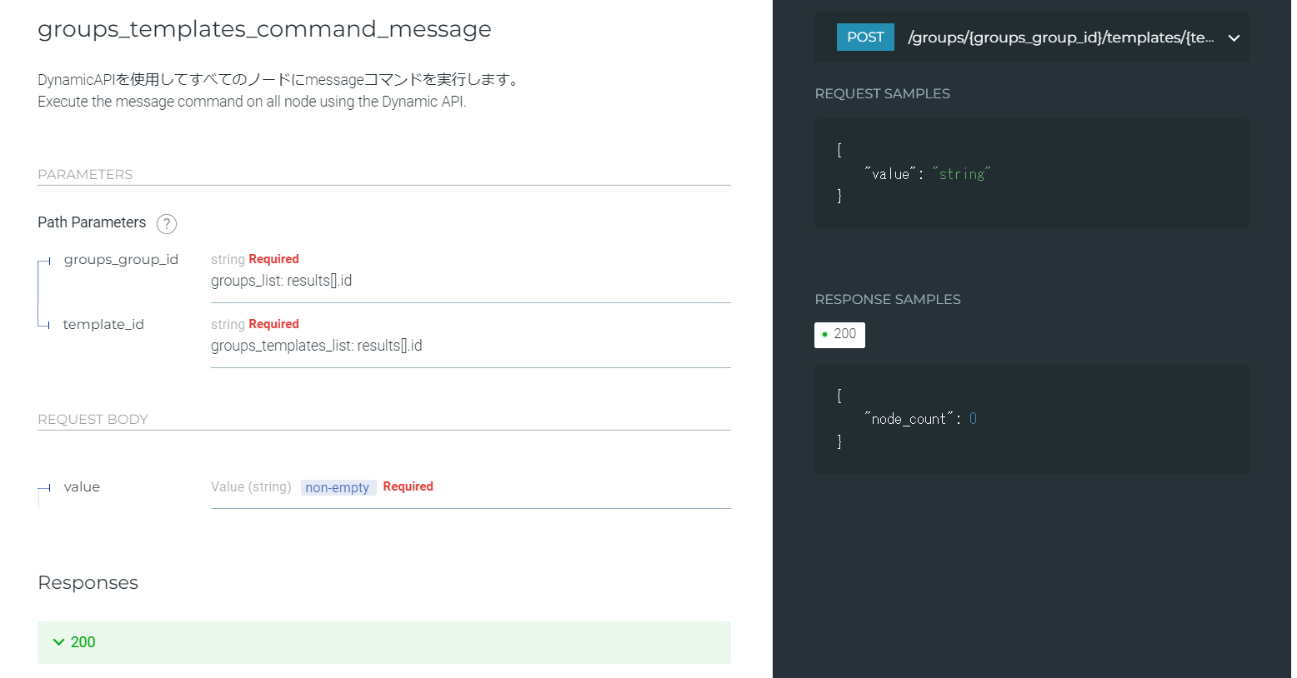Screen dimensions: 1297x678
Task: Click the "string" value in the request sample
Action: coord(960,174)
